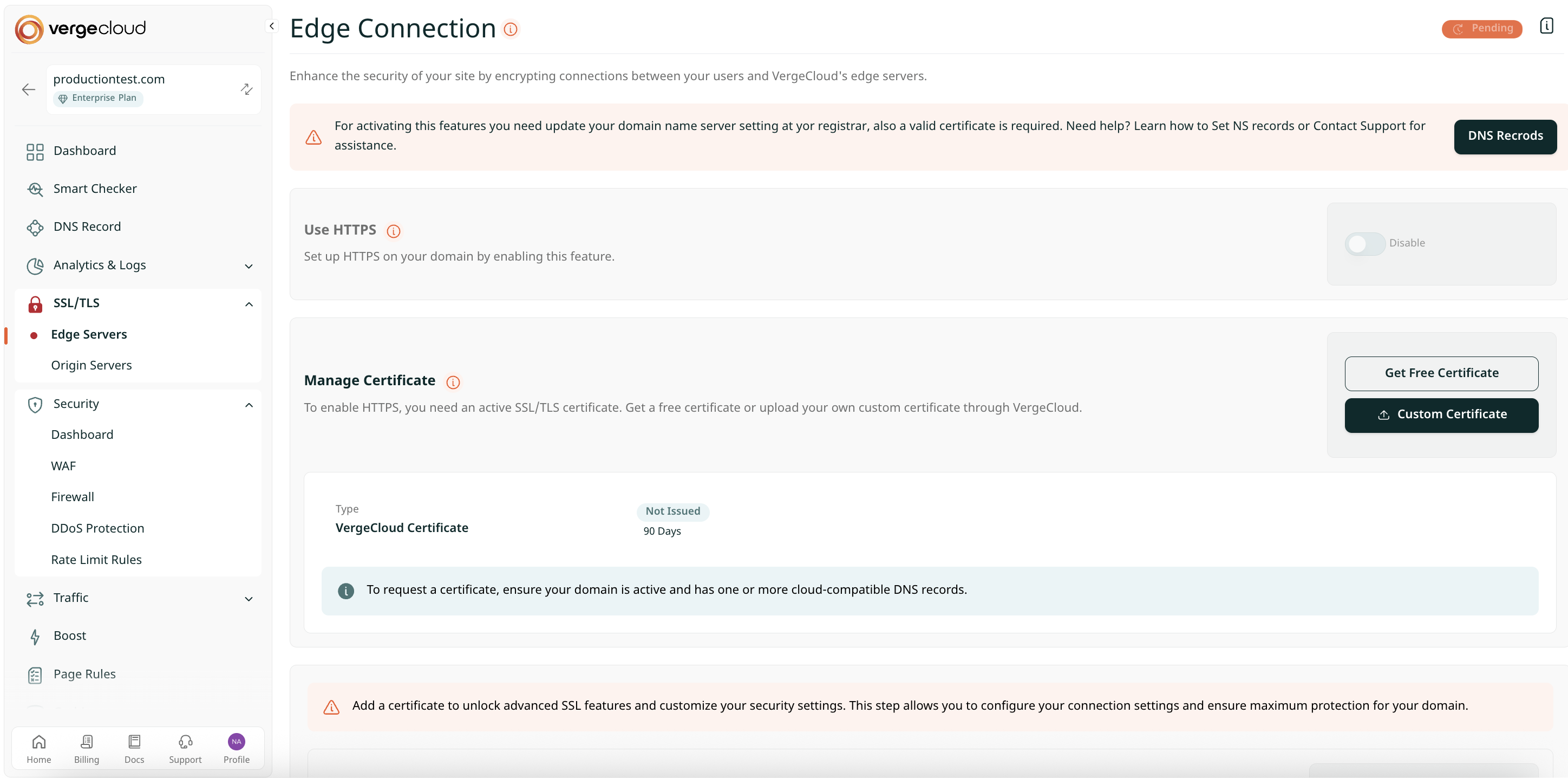Image resolution: width=1568 pixels, height=778 pixels.
Task: Click the info icon beside Manage Certificate
Action: tap(452, 382)
